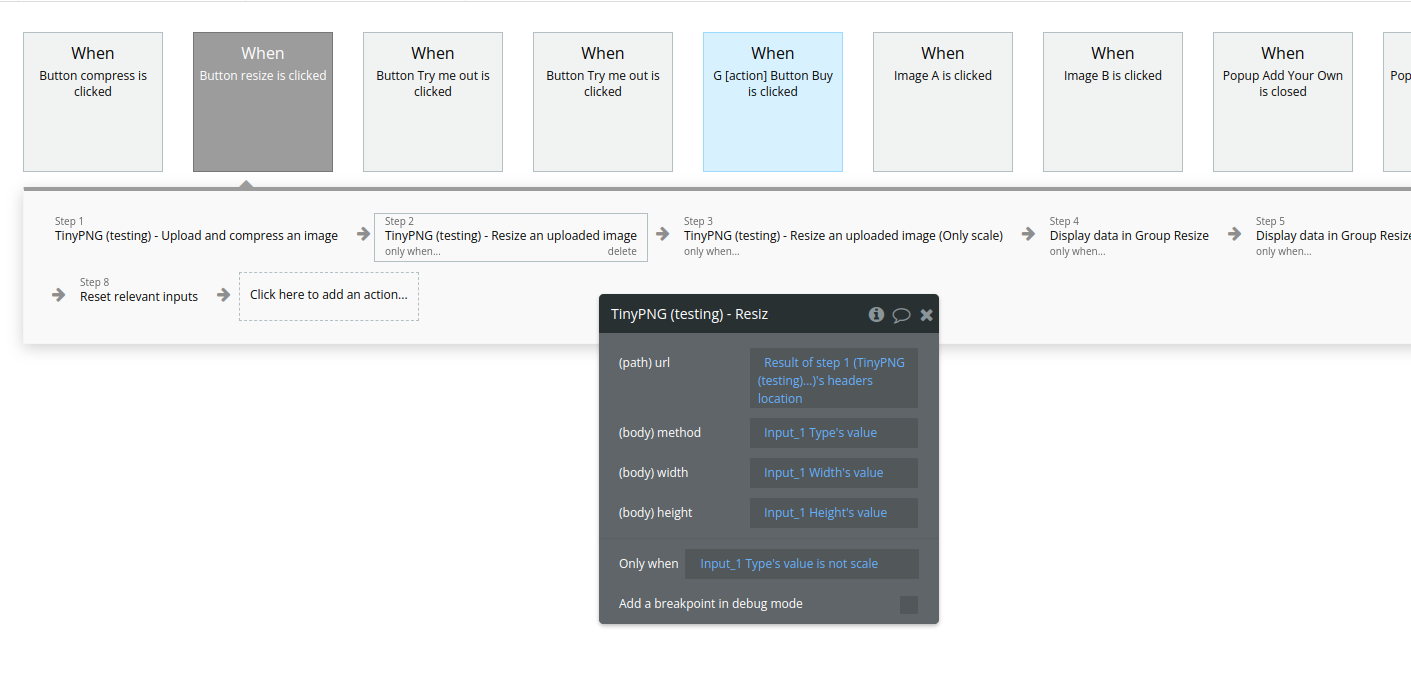Click the arrow between Step 1 and Step 2
Screen dimensions: 1411x691
tap(364, 234)
